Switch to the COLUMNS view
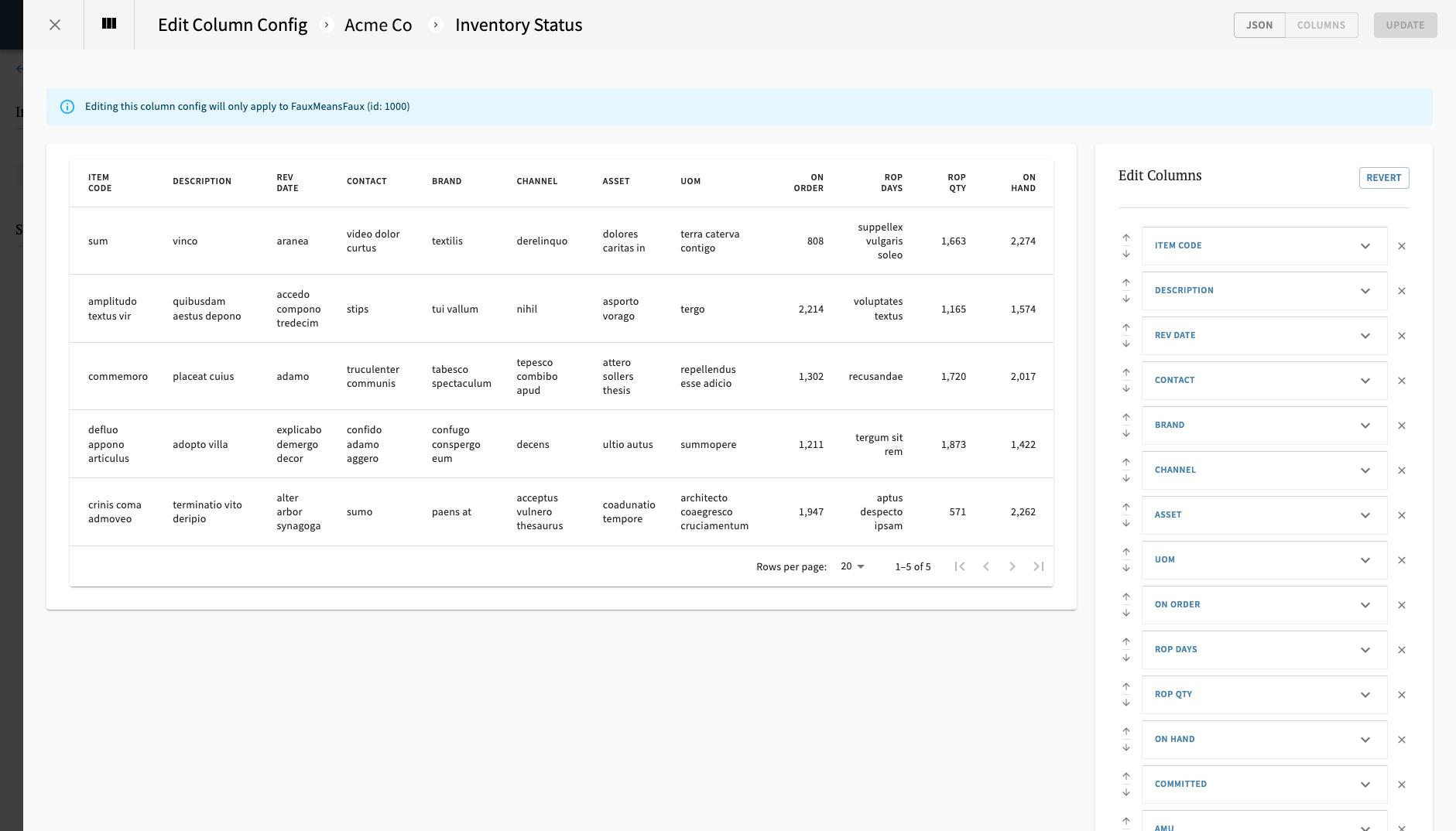 pos(1321,25)
